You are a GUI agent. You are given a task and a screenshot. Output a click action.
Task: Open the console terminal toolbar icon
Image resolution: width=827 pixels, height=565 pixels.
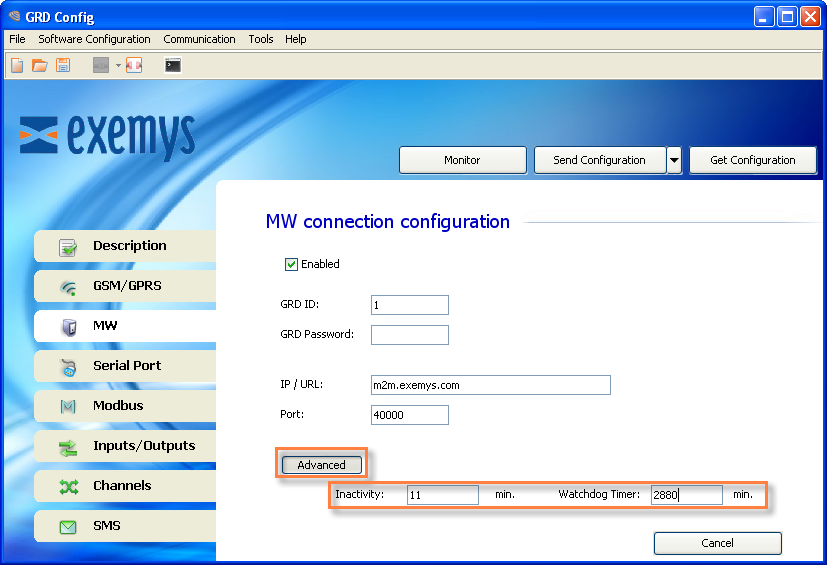click(172, 65)
